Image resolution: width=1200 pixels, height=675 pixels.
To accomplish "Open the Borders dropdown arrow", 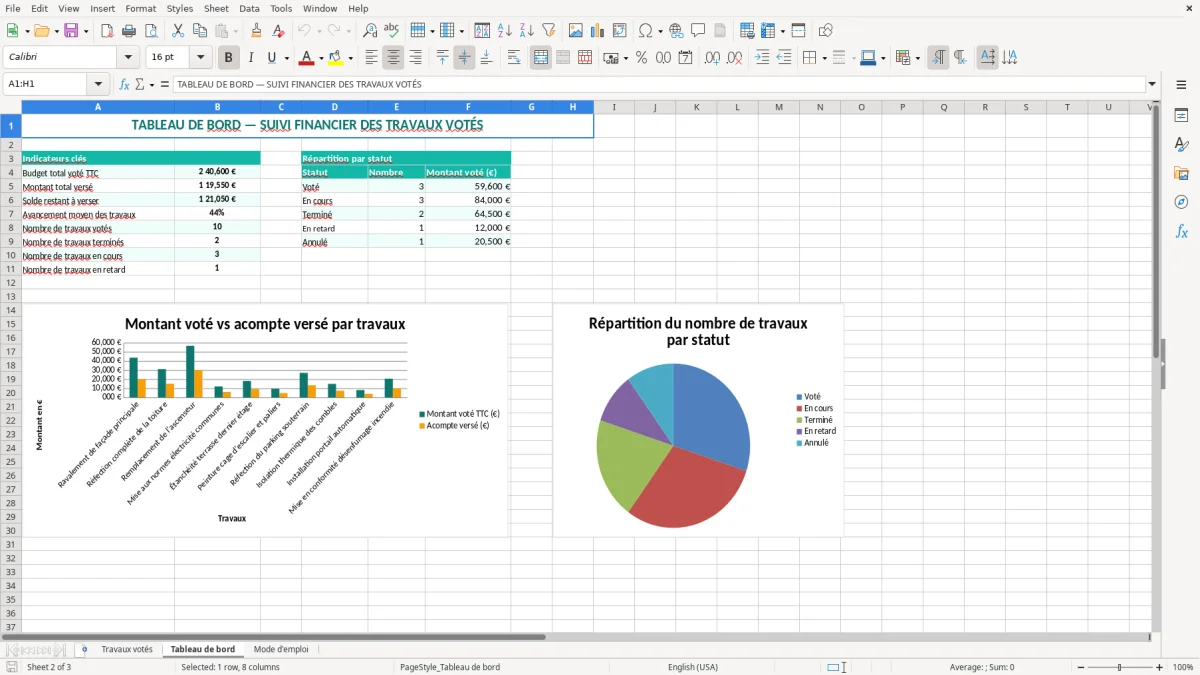I will [x=823, y=58].
